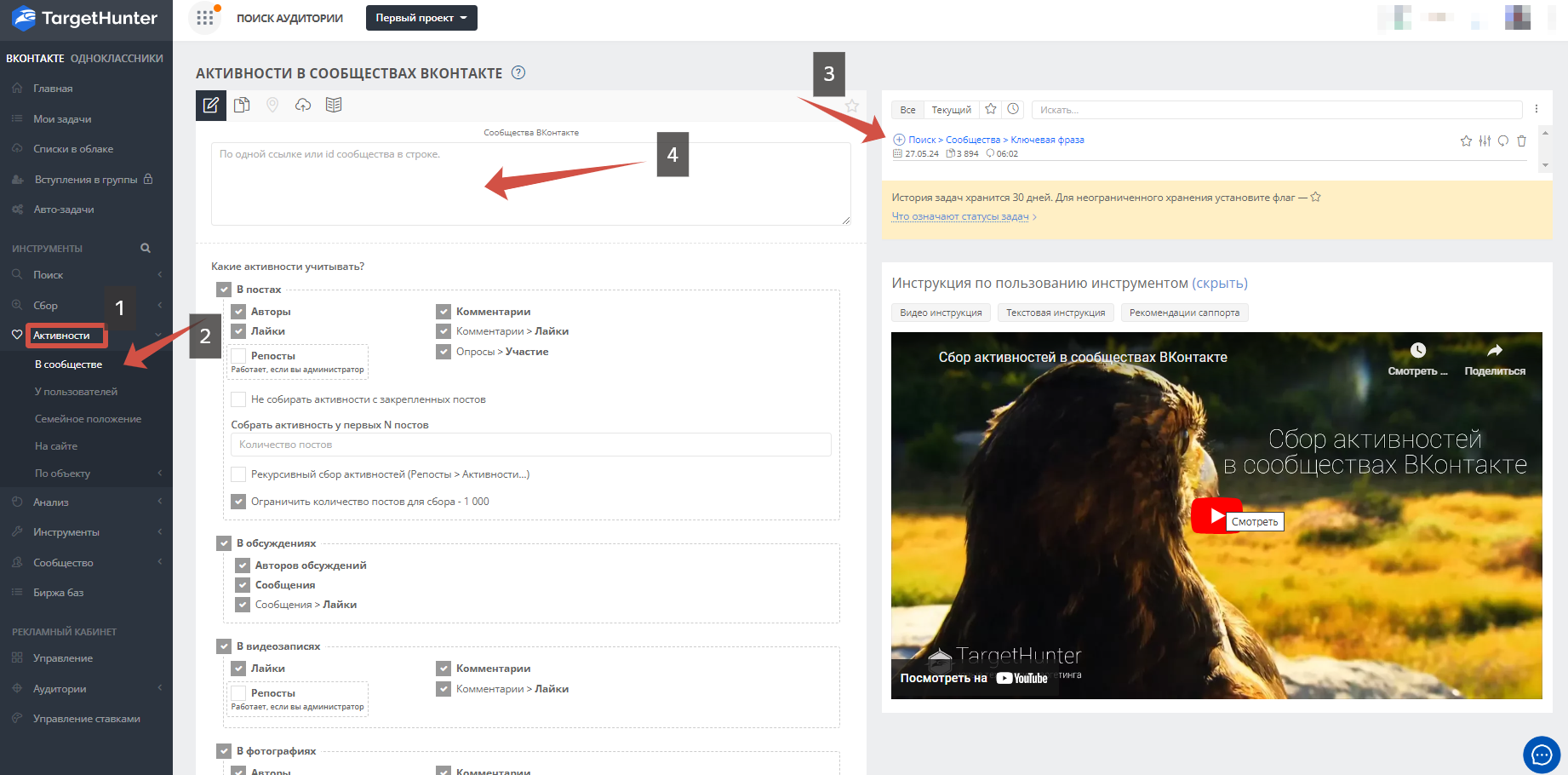Image resolution: width=1568 pixels, height=775 pixels.
Task: Open the help question mark icon beside title
Action: tap(518, 73)
